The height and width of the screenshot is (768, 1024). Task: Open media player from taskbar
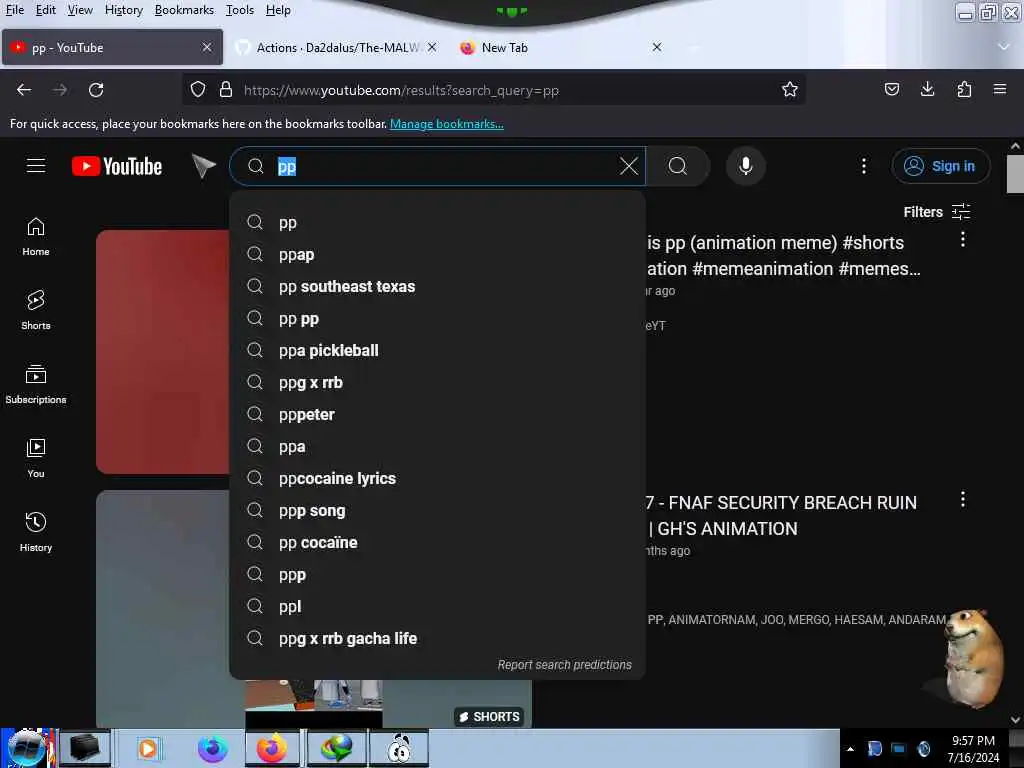148,748
